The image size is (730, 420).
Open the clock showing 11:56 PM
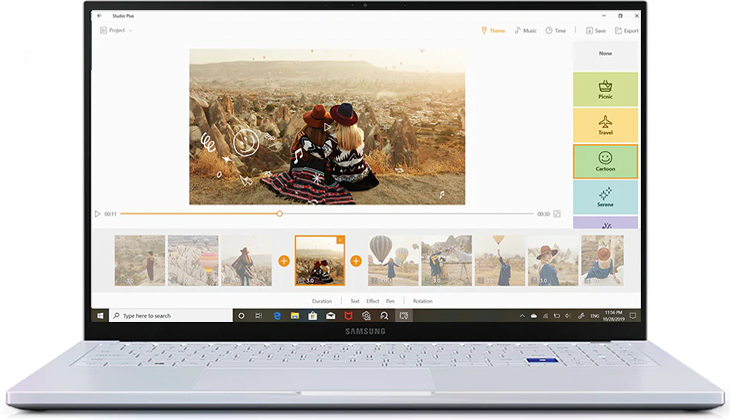[x=614, y=316]
